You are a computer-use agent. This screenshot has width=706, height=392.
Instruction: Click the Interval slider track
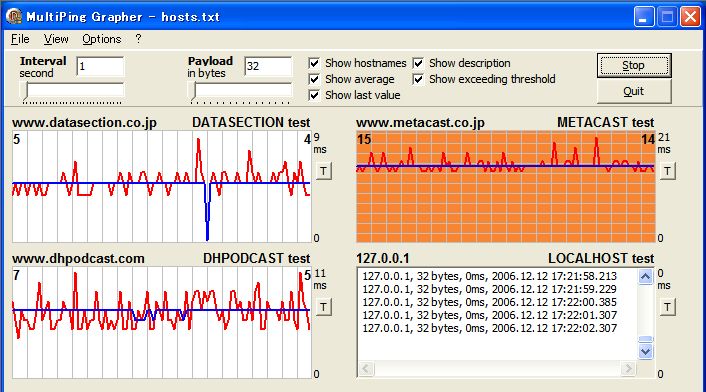[73, 91]
